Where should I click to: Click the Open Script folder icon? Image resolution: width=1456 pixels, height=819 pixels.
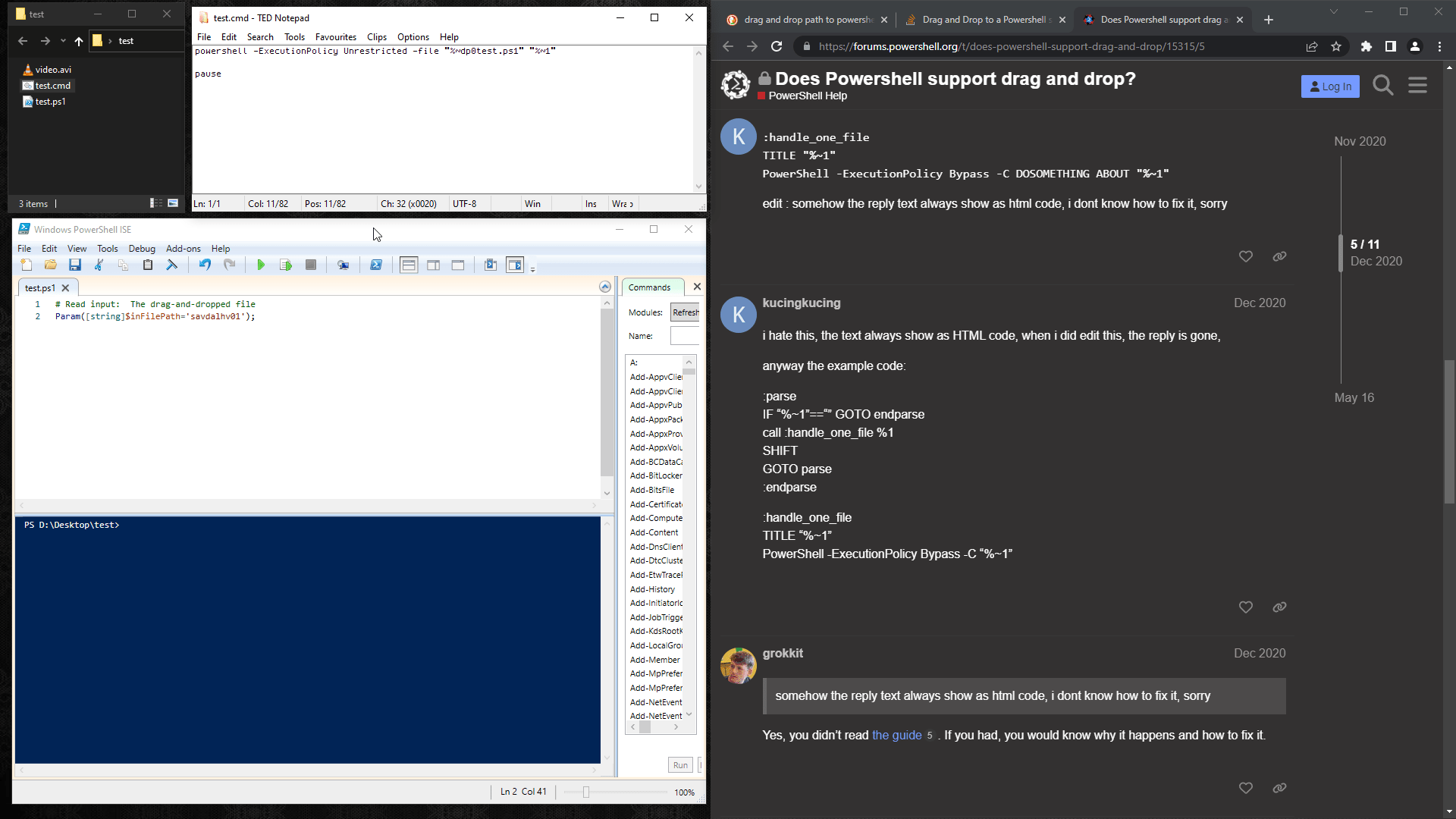50,265
